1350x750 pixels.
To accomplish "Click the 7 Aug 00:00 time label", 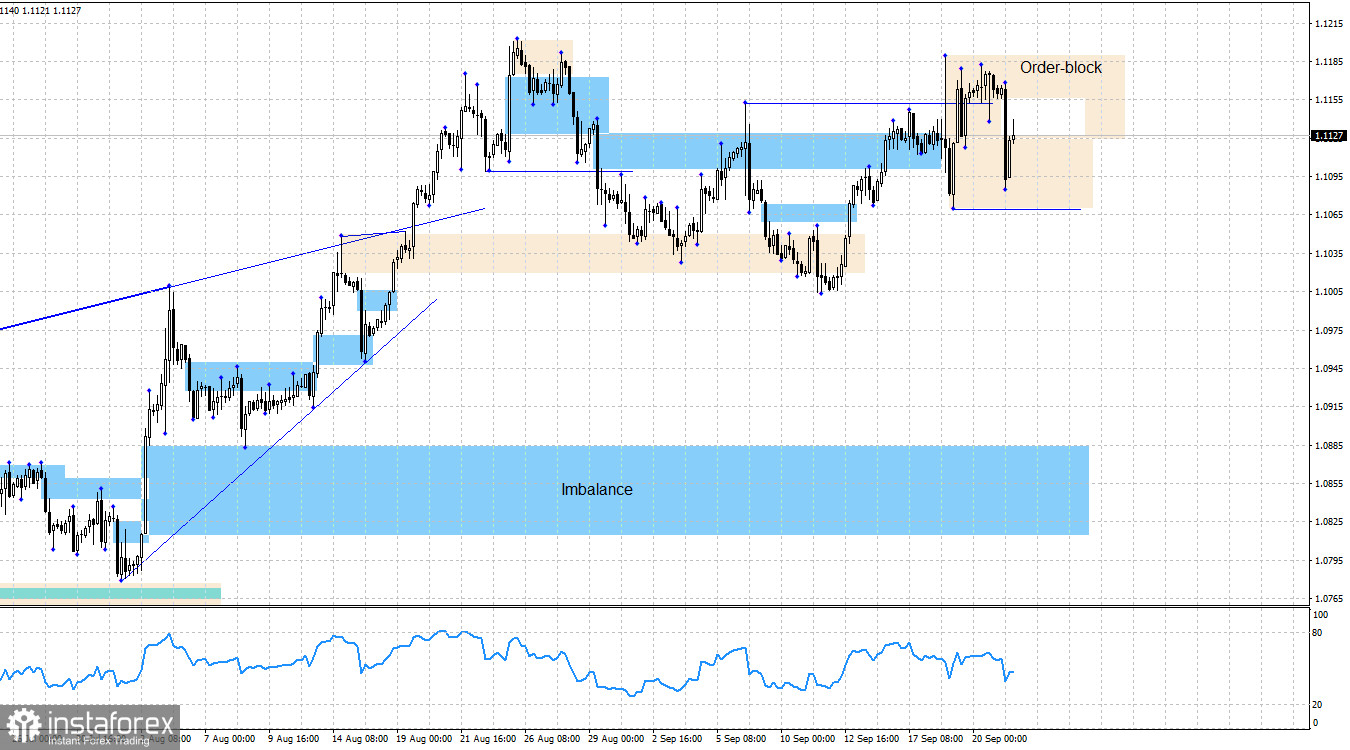I will [x=231, y=739].
